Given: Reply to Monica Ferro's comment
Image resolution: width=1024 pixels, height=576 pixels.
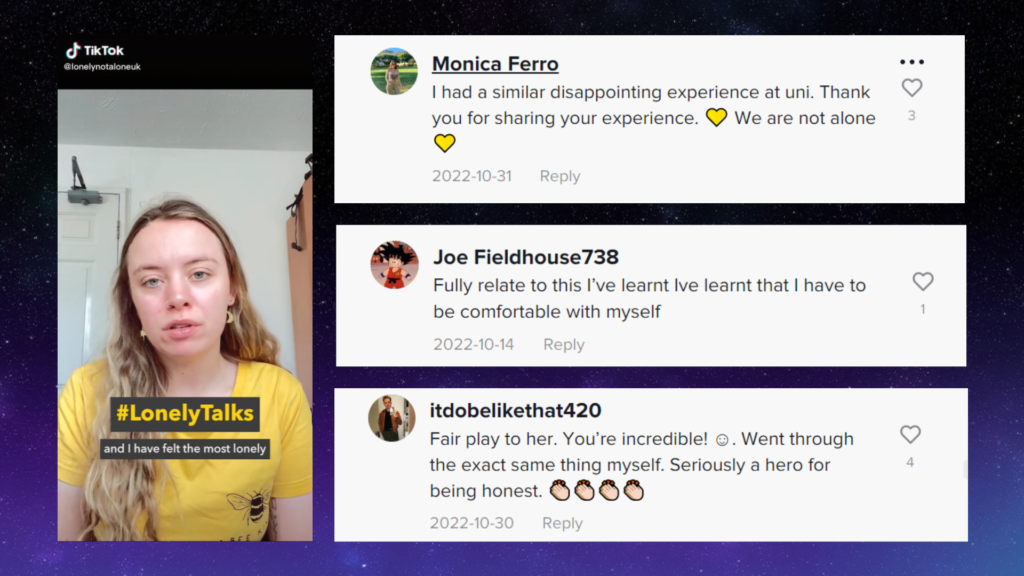Looking at the screenshot, I should [560, 176].
